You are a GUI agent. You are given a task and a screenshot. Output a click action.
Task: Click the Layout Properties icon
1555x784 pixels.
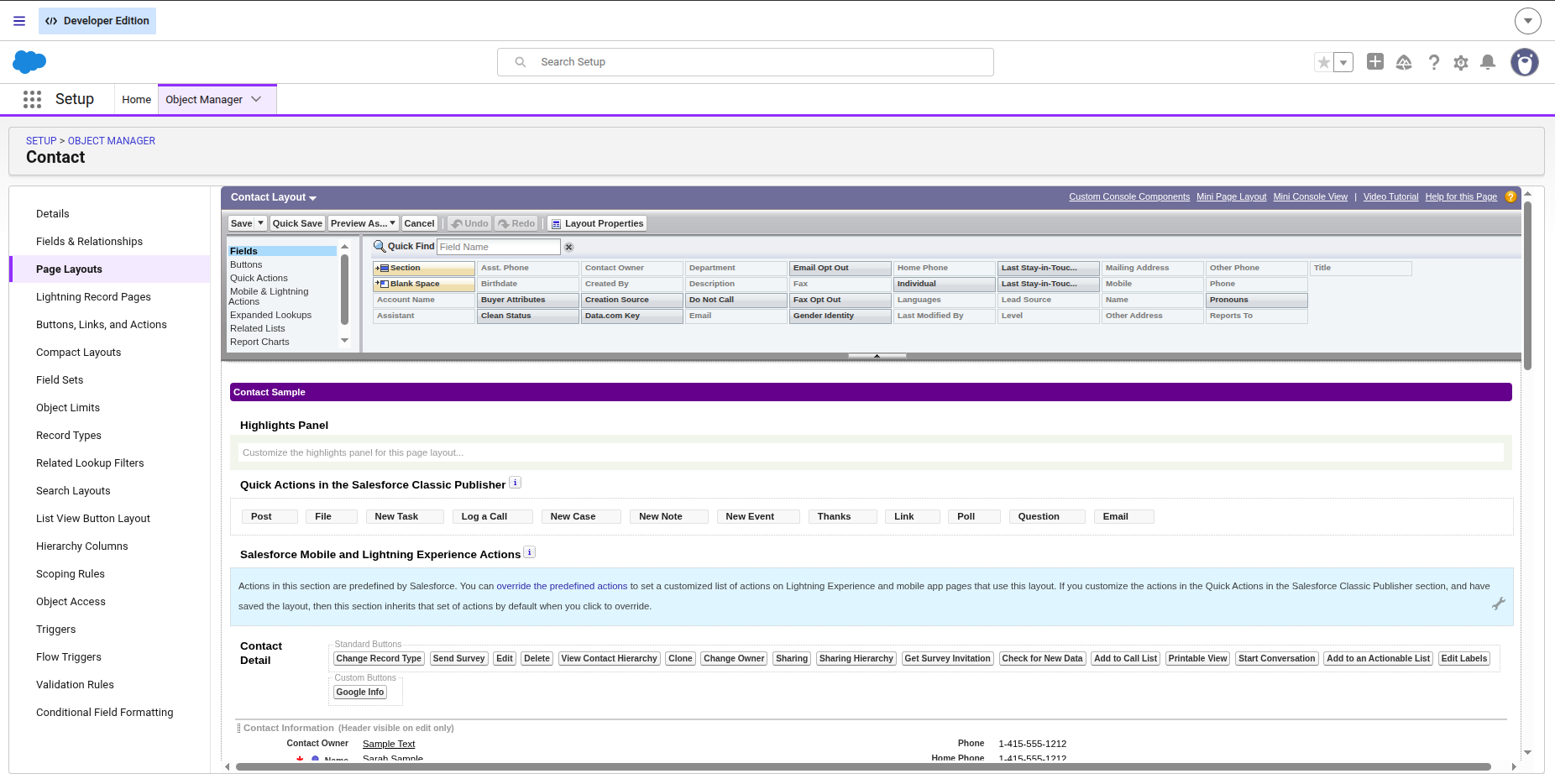[556, 224]
